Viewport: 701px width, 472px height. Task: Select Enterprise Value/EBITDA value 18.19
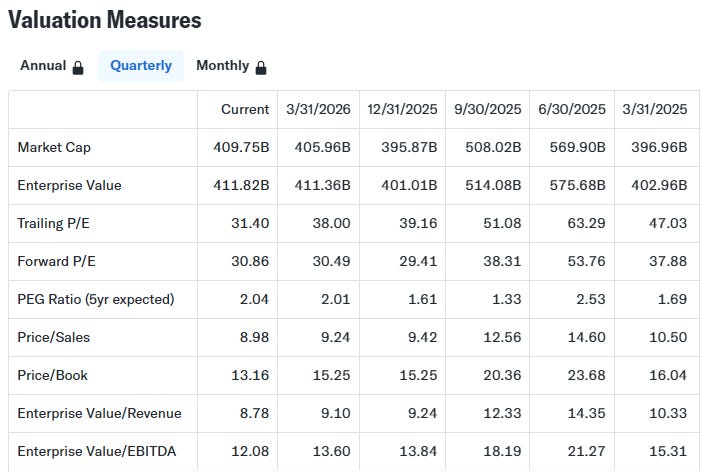[503, 451]
